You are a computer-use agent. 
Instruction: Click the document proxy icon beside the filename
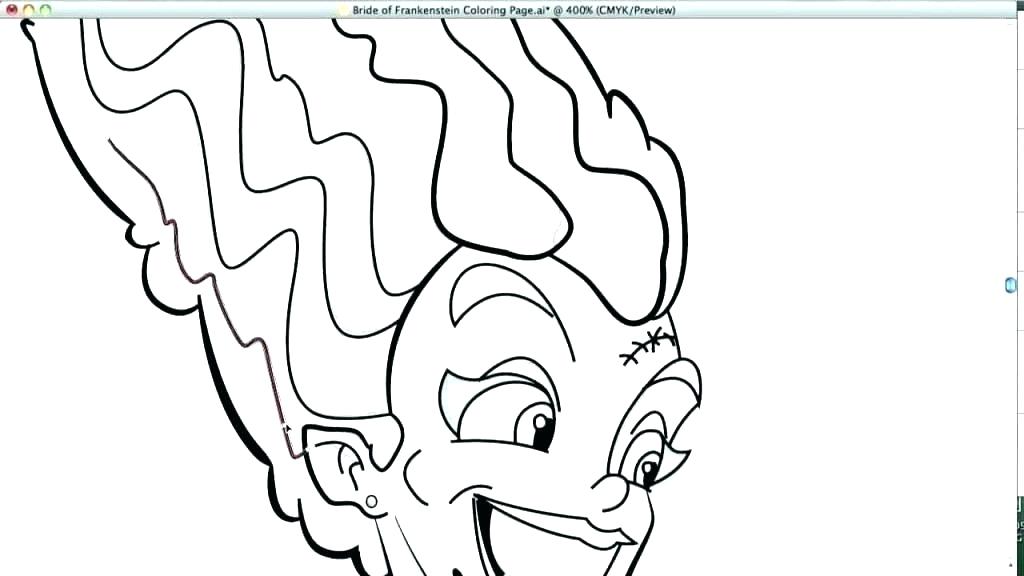click(x=344, y=10)
